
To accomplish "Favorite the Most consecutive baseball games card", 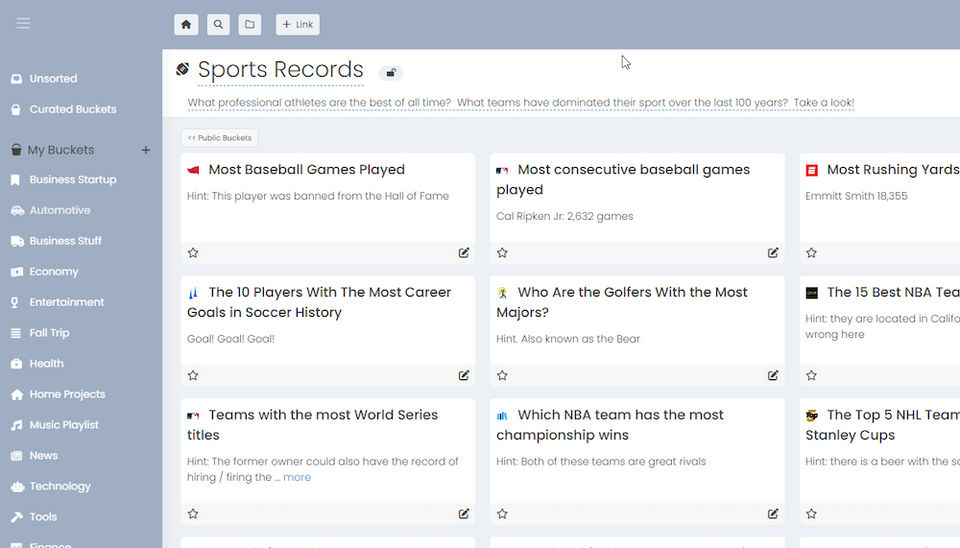I will [x=502, y=253].
